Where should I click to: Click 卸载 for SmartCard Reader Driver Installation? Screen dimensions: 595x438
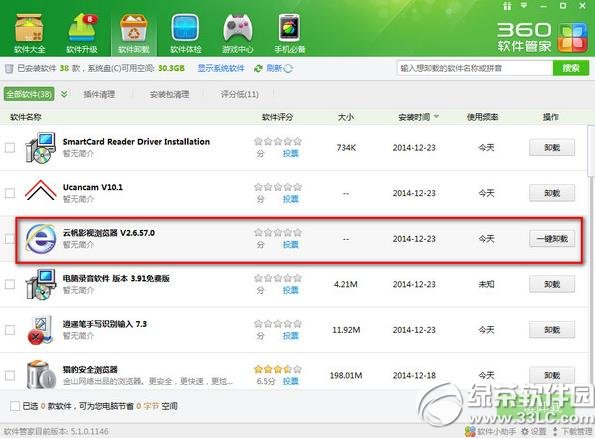click(x=552, y=148)
